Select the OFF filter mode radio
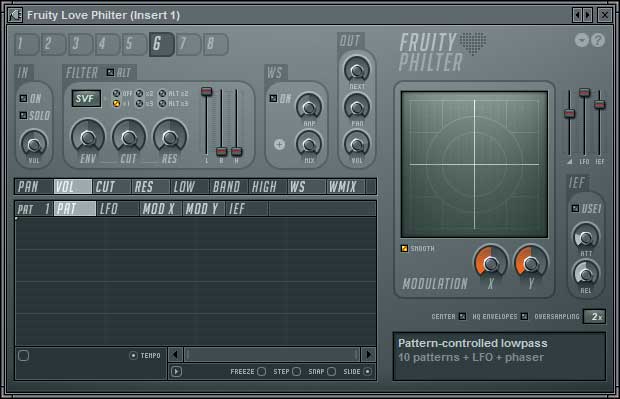This screenshot has height=399, width=620. [116, 94]
